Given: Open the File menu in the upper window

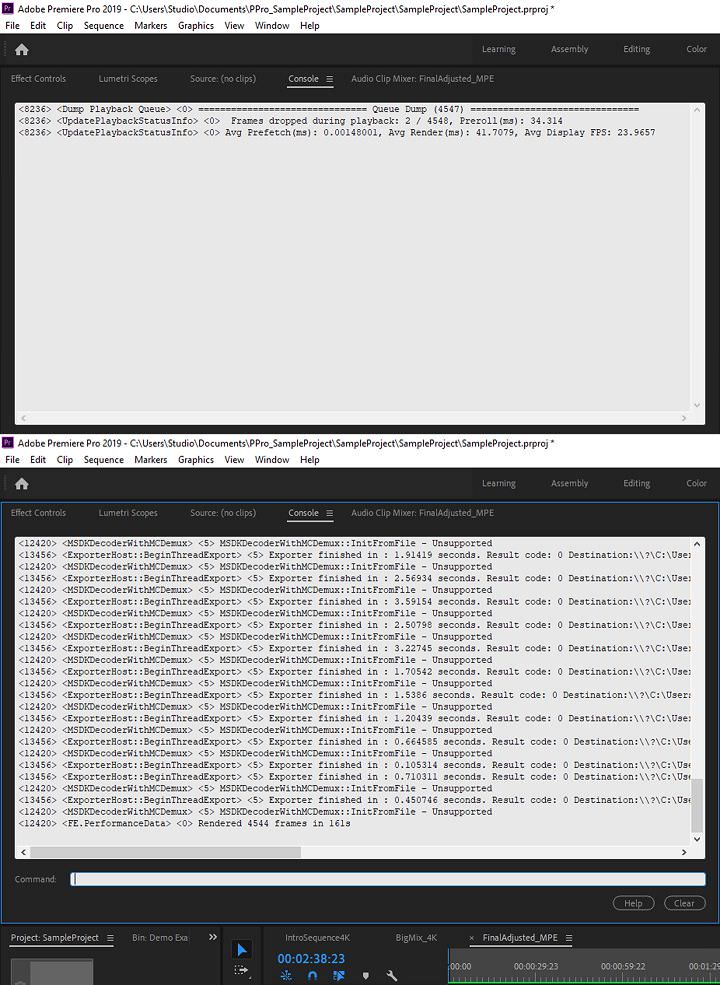Looking at the screenshot, I should tap(13, 26).
